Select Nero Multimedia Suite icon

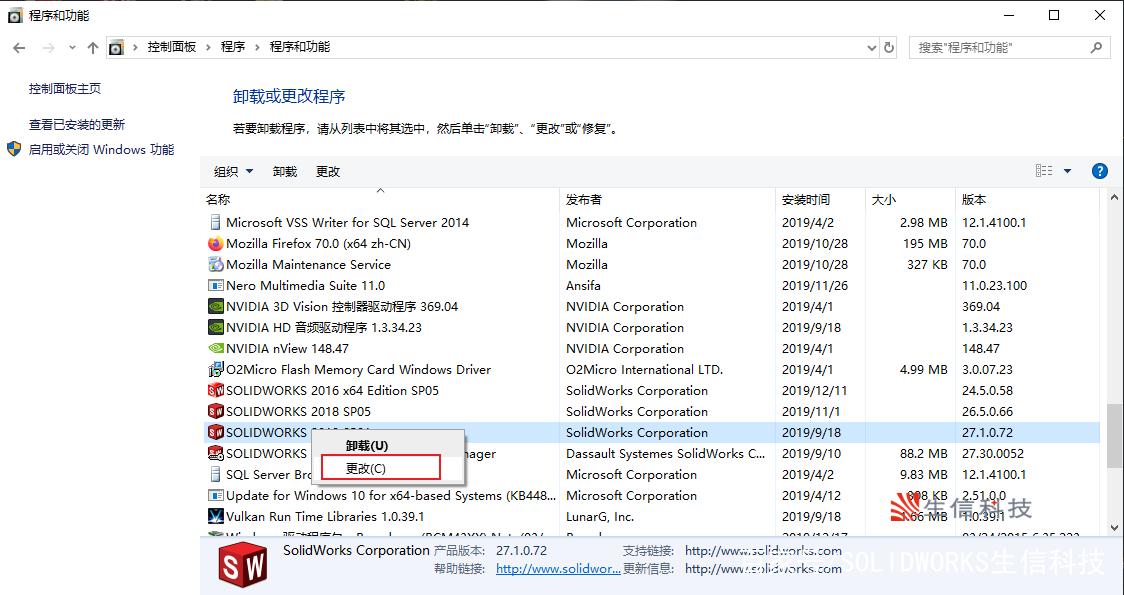pos(215,285)
